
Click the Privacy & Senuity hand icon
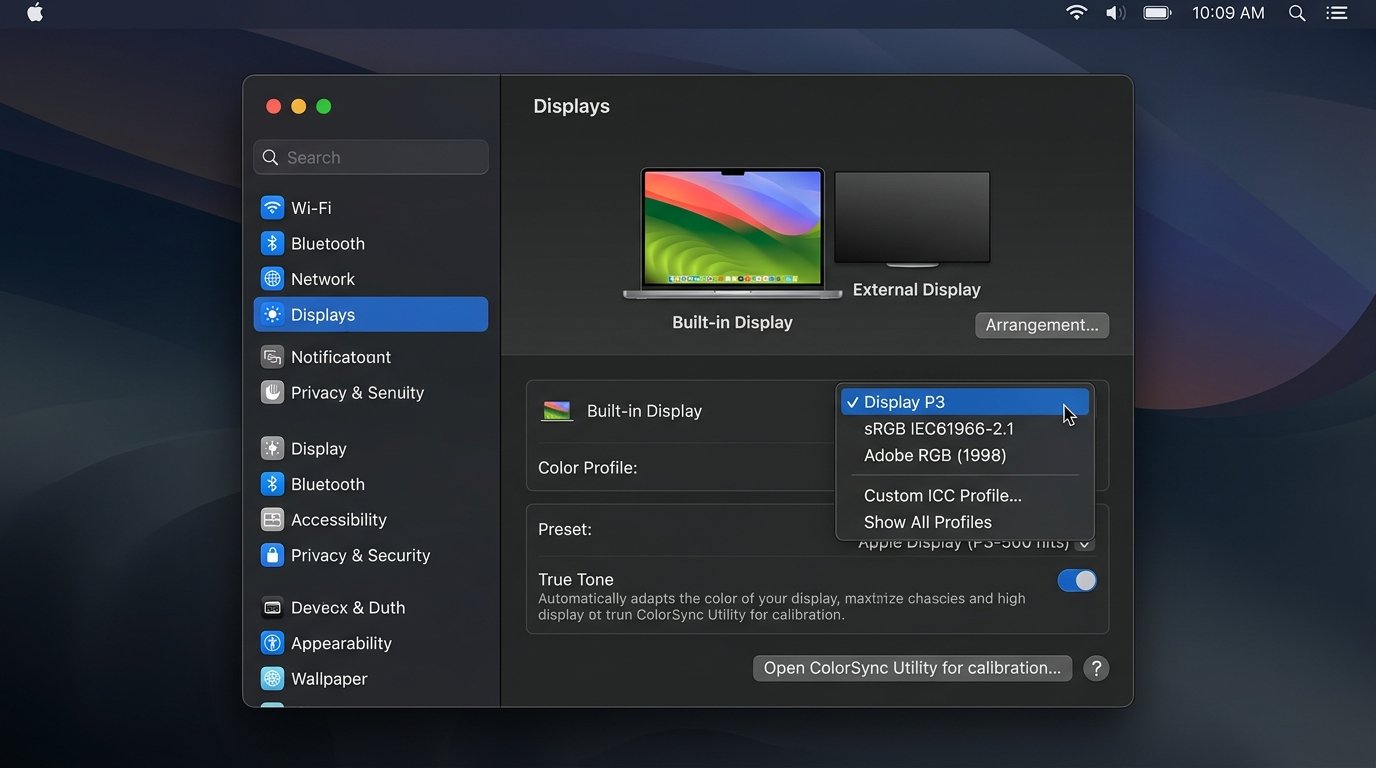272,393
